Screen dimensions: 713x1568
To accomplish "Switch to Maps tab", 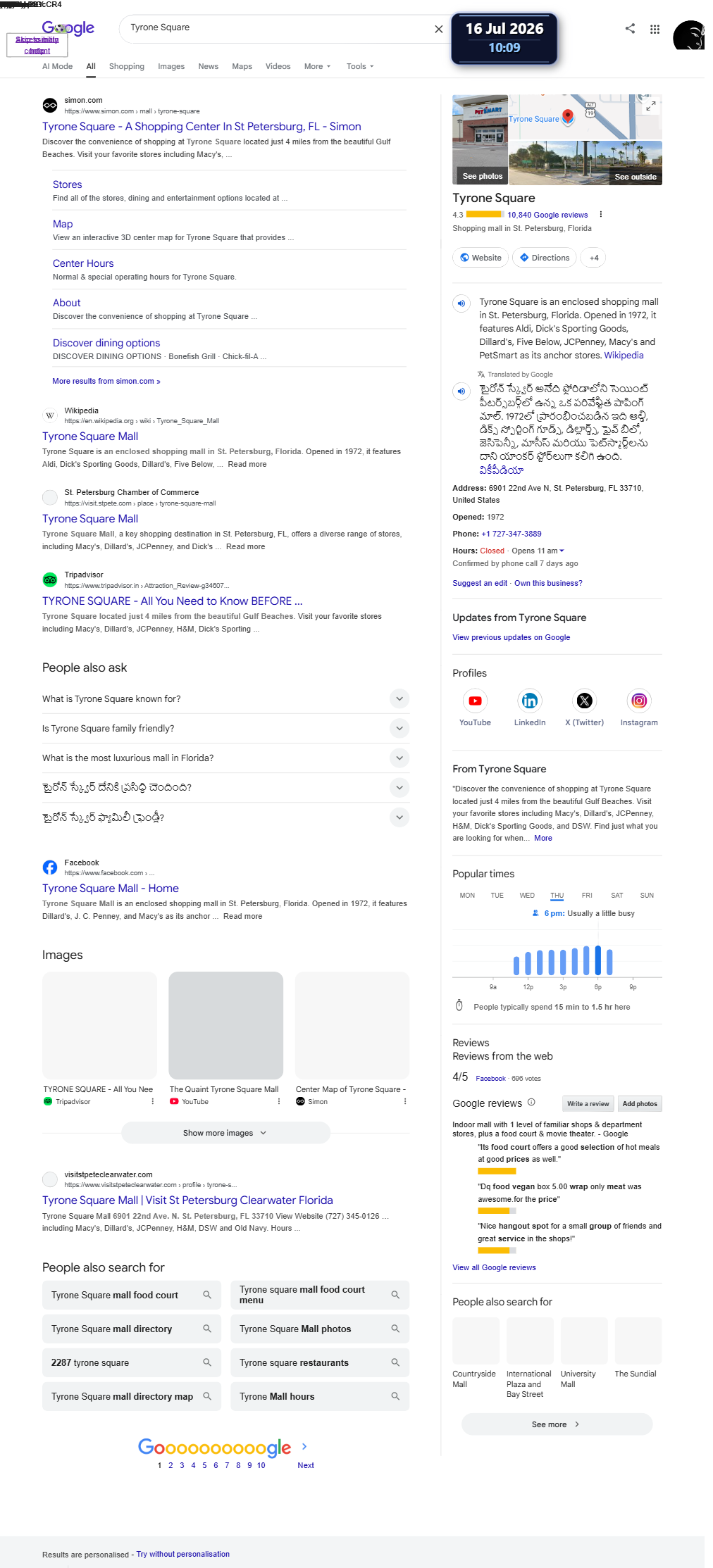I will pos(242,66).
